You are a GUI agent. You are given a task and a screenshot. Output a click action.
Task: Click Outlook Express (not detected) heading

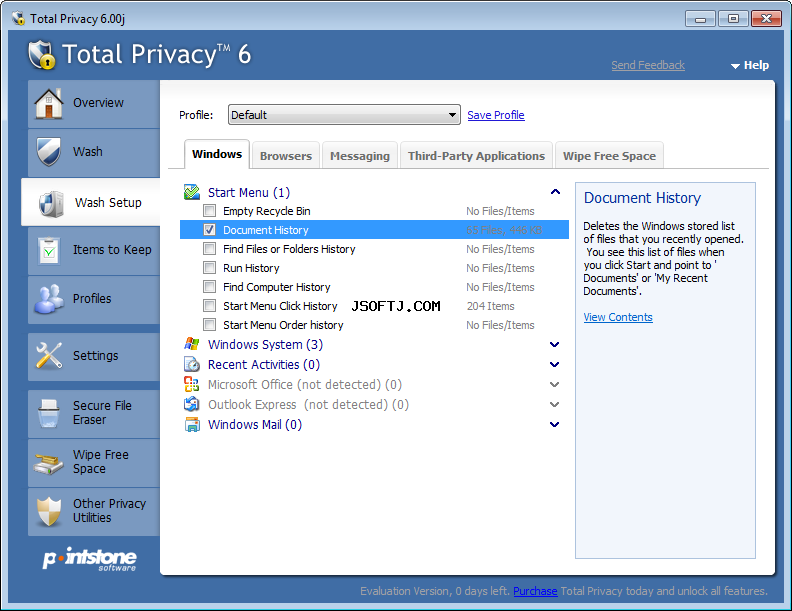point(308,404)
